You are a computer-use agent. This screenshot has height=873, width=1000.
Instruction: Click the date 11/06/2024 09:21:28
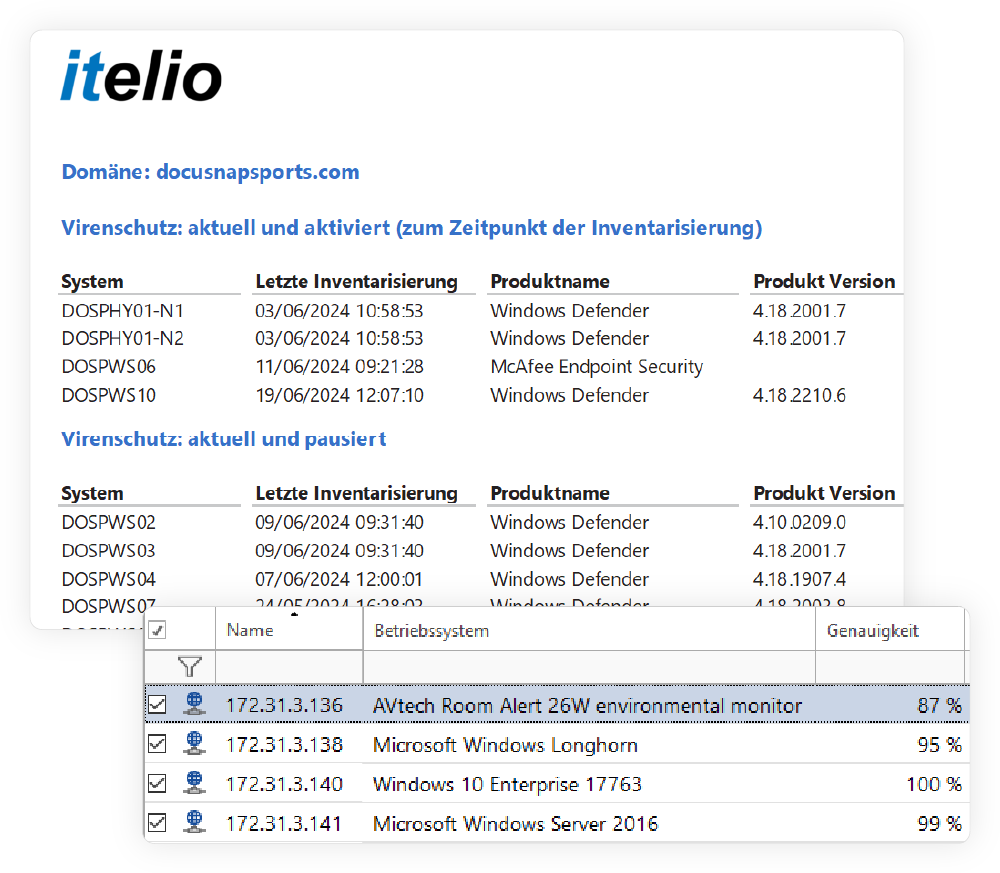pyautogui.click(x=339, y=367)
